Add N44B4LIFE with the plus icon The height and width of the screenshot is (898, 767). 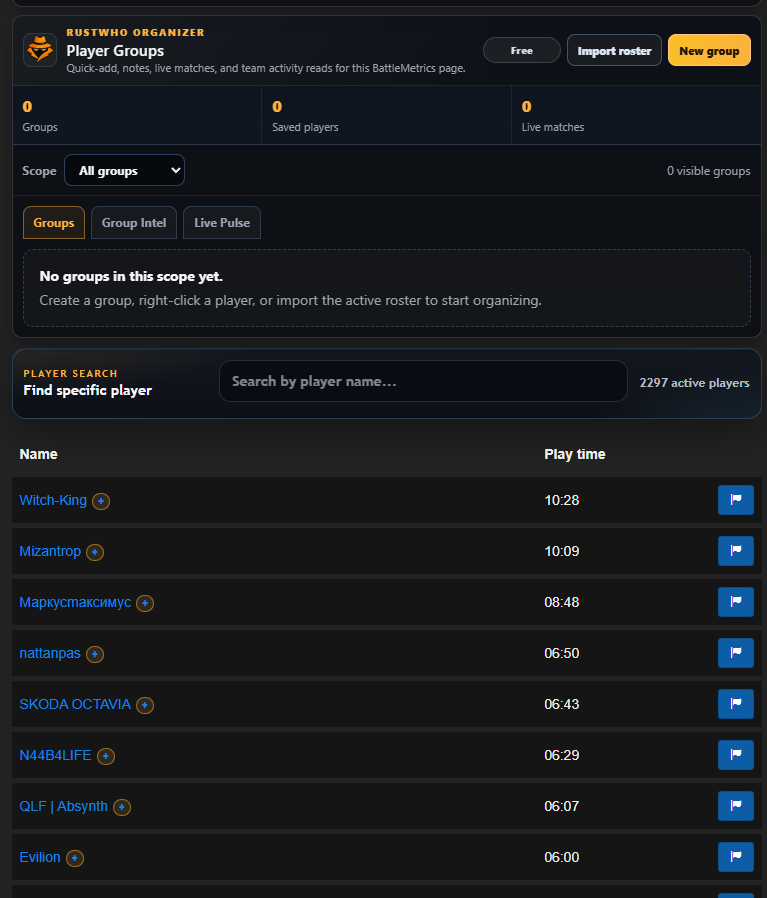click(105, 756)
